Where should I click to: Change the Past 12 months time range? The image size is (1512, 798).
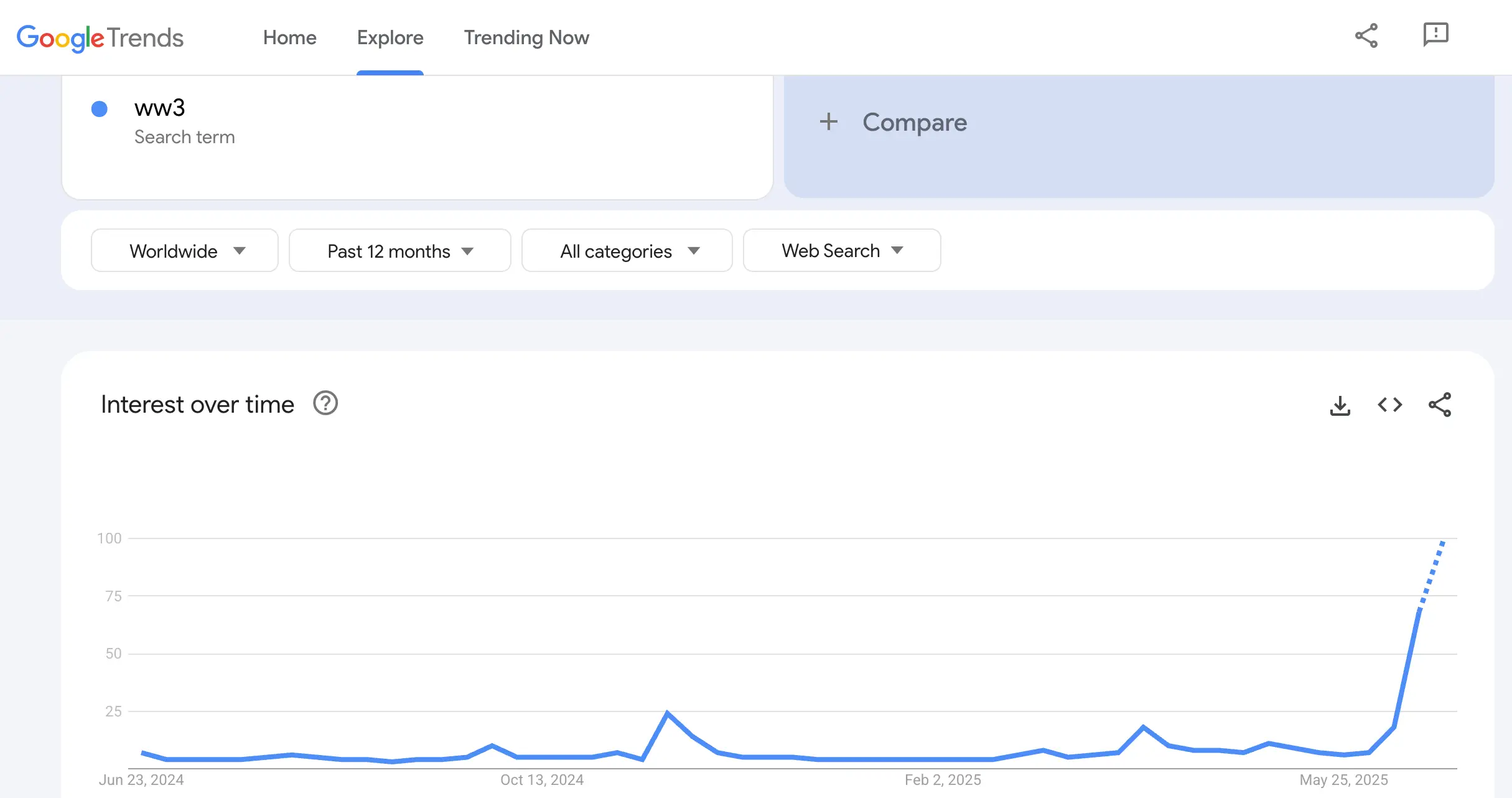point(399,250)
